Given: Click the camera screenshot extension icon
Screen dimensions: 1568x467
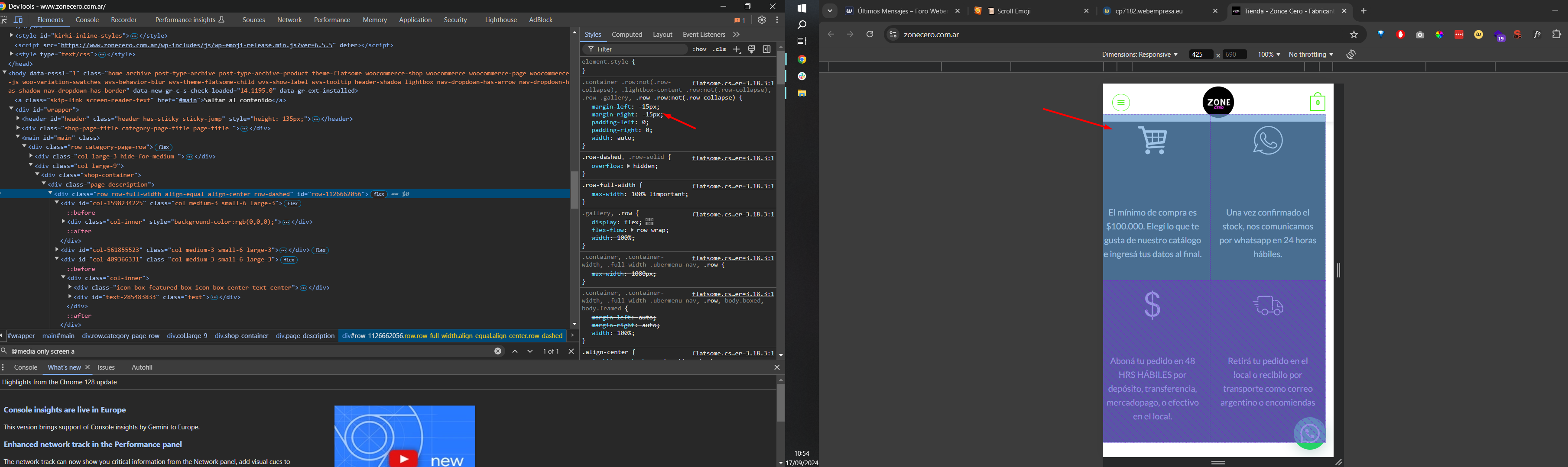Looking at the screenshot, I should click(x=1419, y=35).
